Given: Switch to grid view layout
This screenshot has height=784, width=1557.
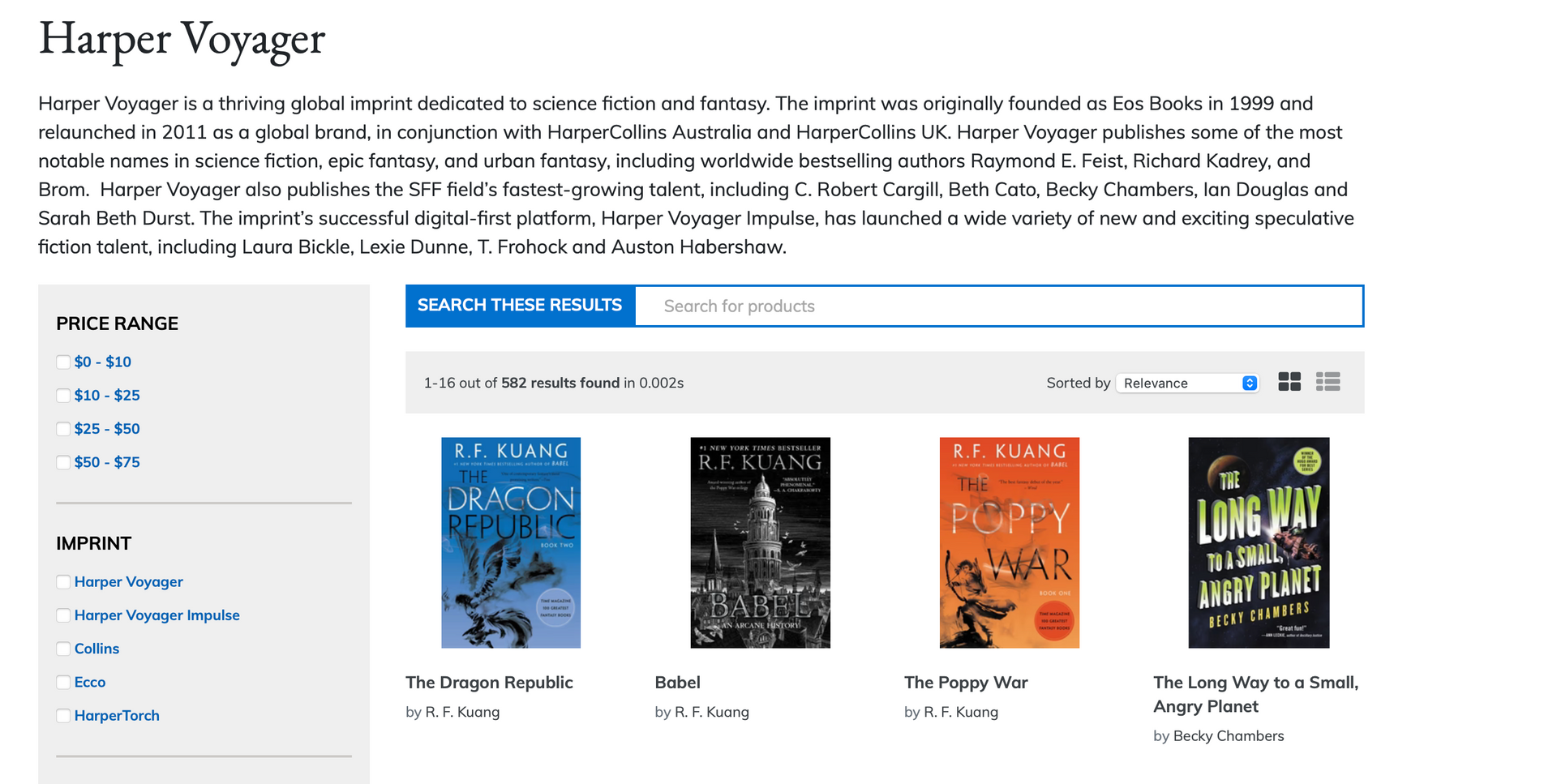Looking at the screenshot, I should pos(1289,382).
